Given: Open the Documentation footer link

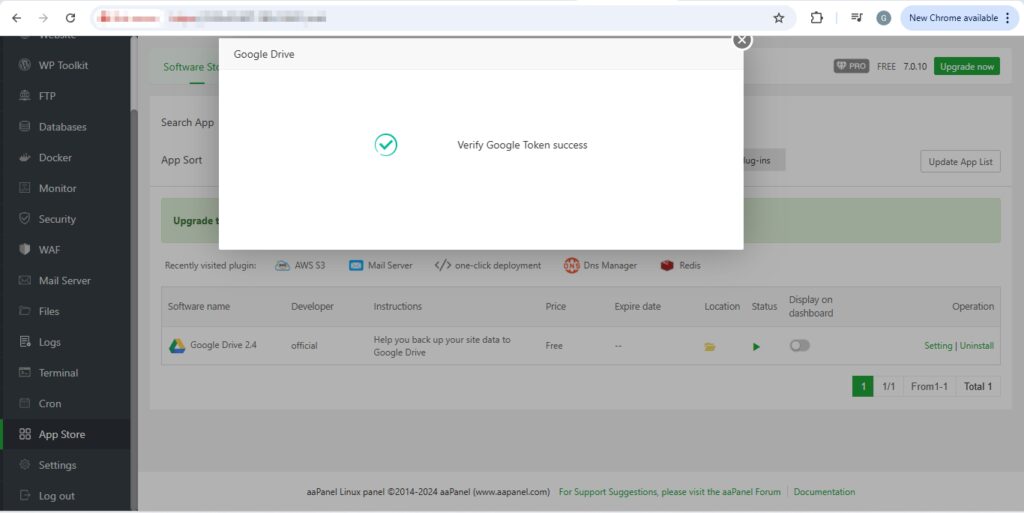Looking at the screenshot, I should [x=824, y=492].
